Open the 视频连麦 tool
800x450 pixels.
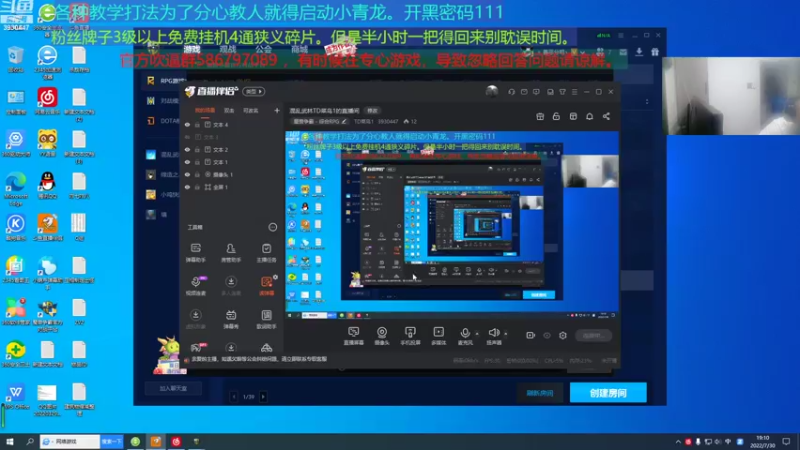(x=195, y=286)
